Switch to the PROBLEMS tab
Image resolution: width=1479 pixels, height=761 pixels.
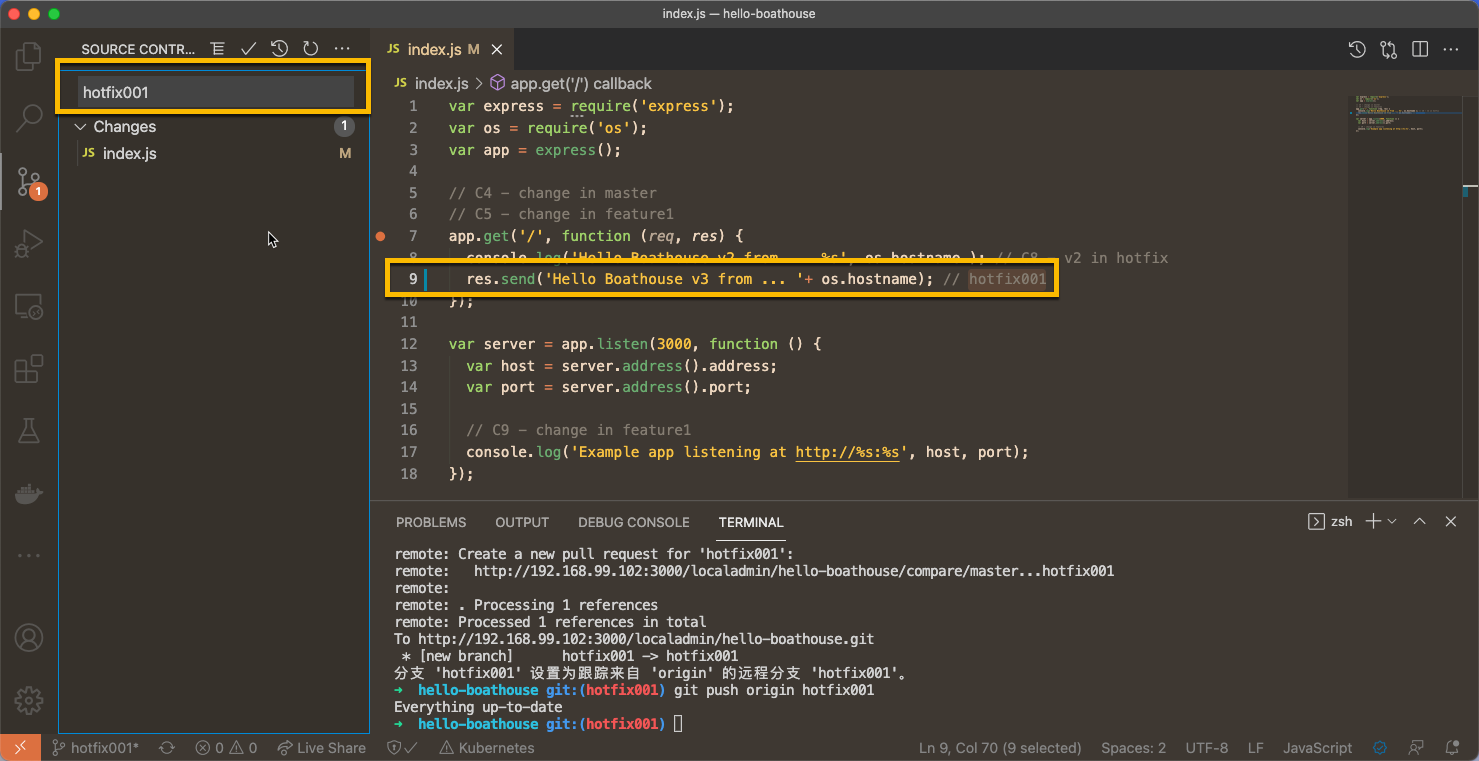[431, 522]
